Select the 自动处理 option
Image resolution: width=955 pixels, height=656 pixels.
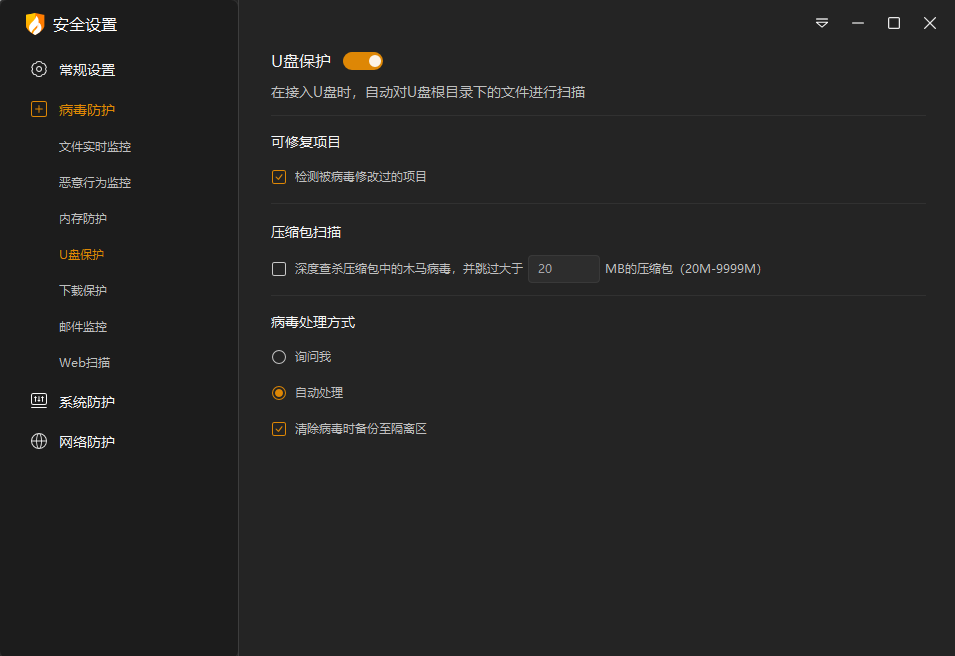(x=278, y=392)
